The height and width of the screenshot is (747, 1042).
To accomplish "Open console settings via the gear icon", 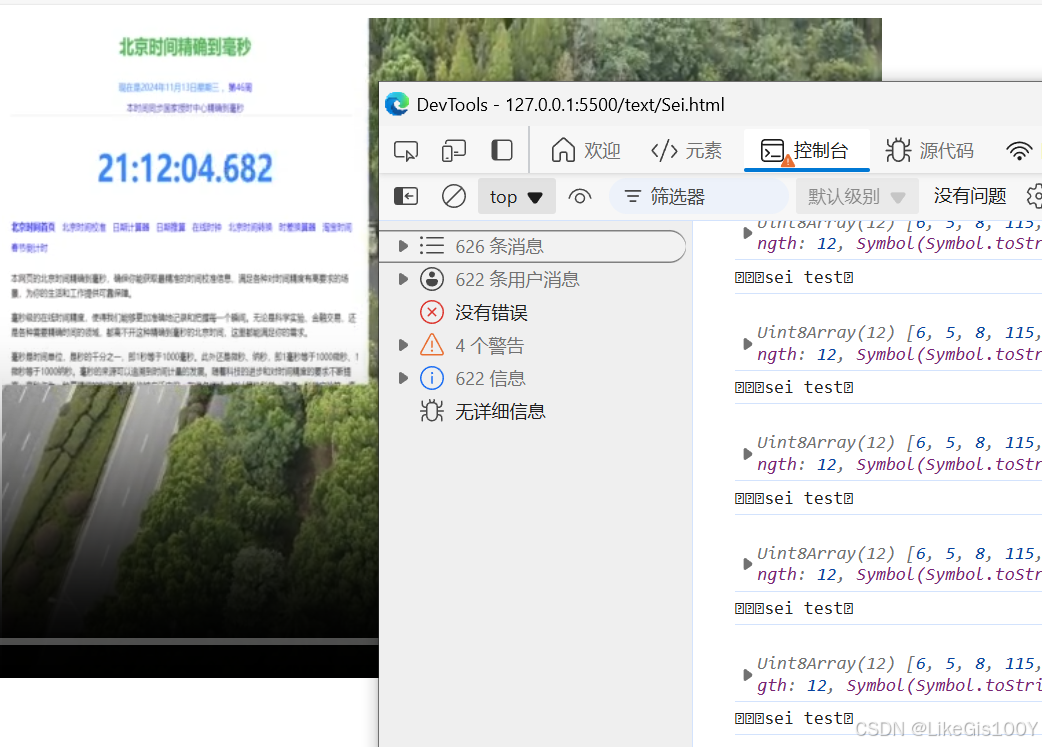I will click(1035, 196).
